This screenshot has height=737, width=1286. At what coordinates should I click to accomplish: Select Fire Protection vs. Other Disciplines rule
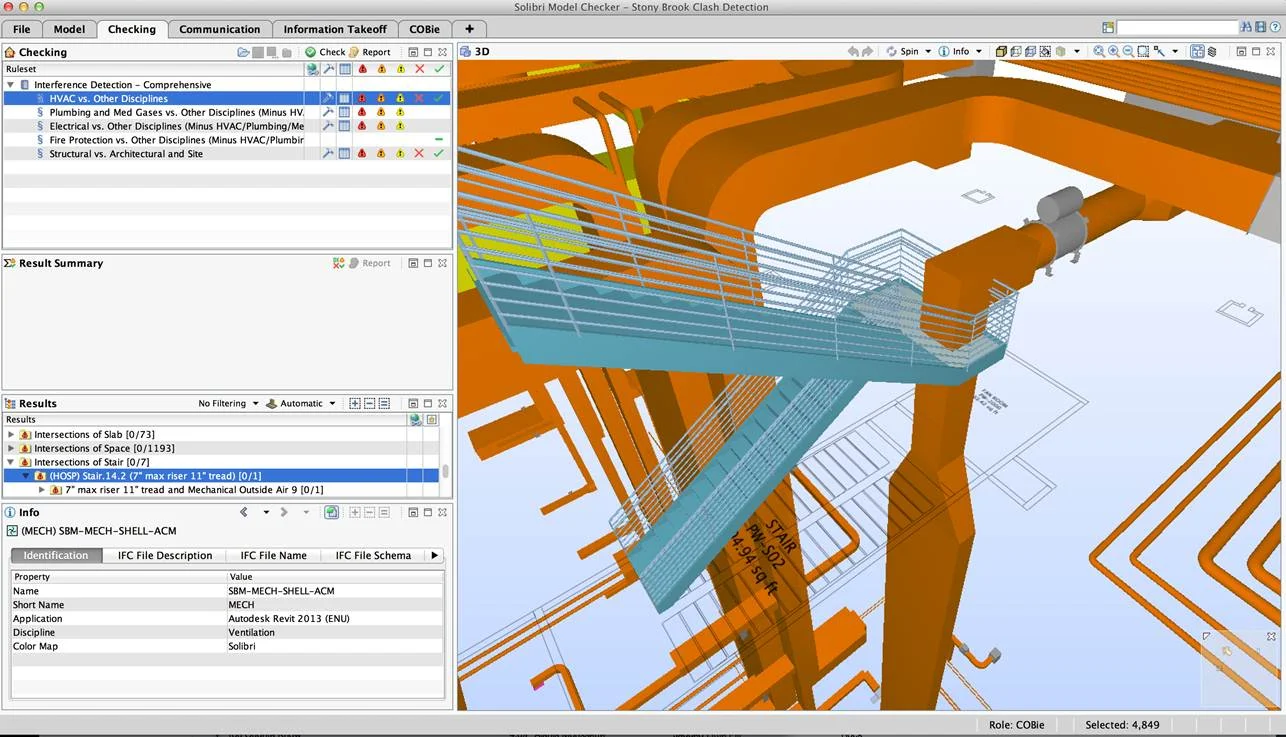coord(176,140)
